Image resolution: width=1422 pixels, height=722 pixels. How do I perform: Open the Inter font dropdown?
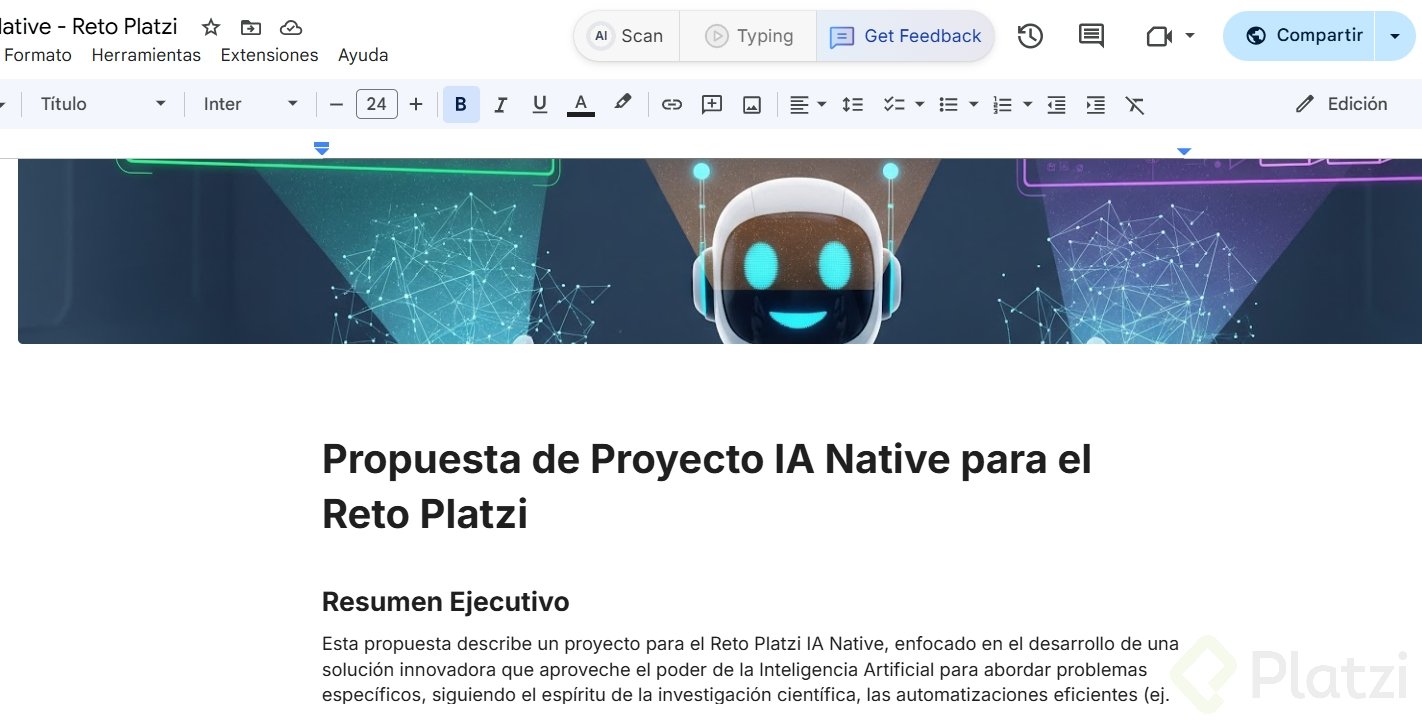[x=251, y=104]
